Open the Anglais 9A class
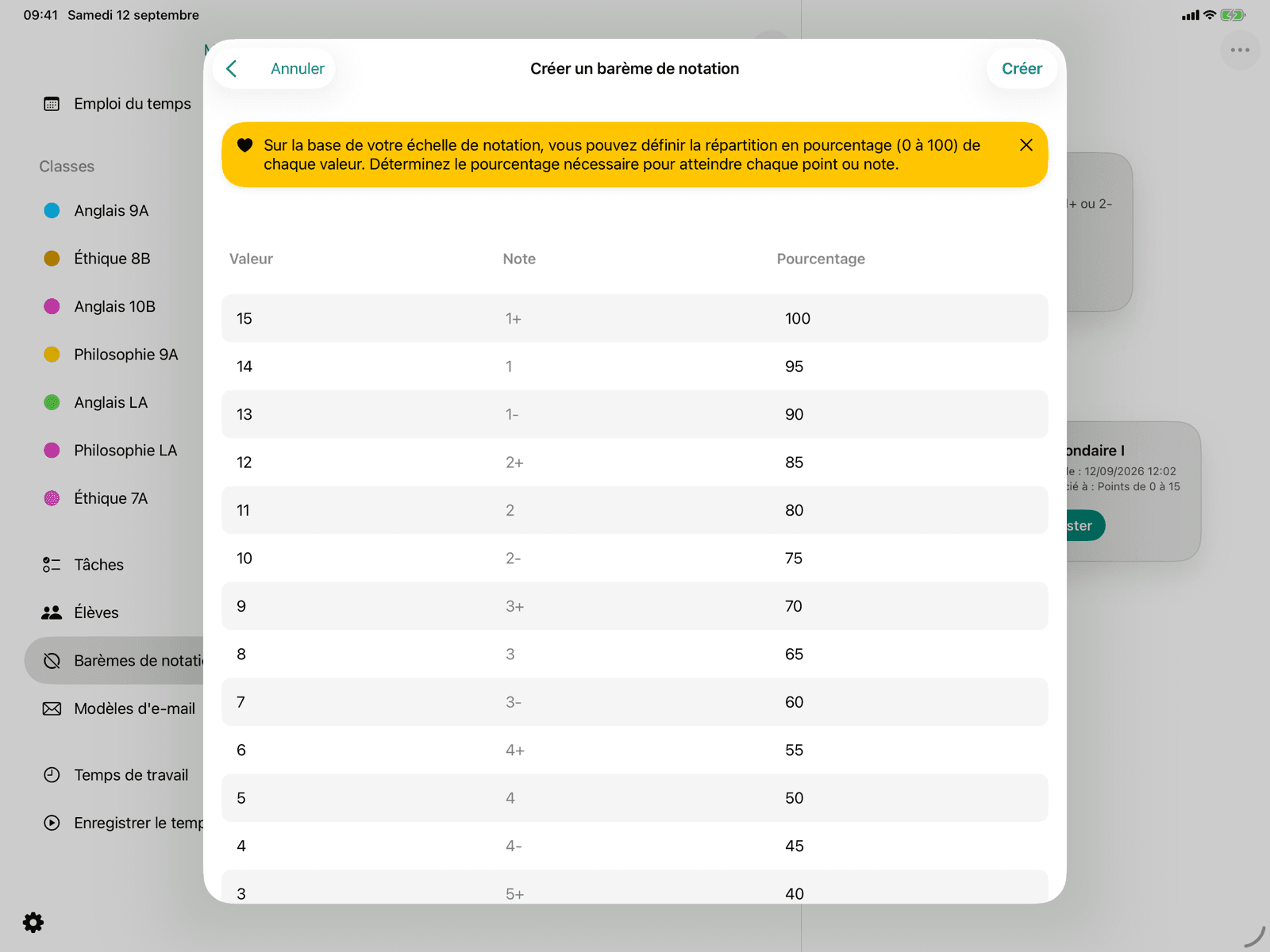This screenshot has height=952, width=1270. [111, 211]
